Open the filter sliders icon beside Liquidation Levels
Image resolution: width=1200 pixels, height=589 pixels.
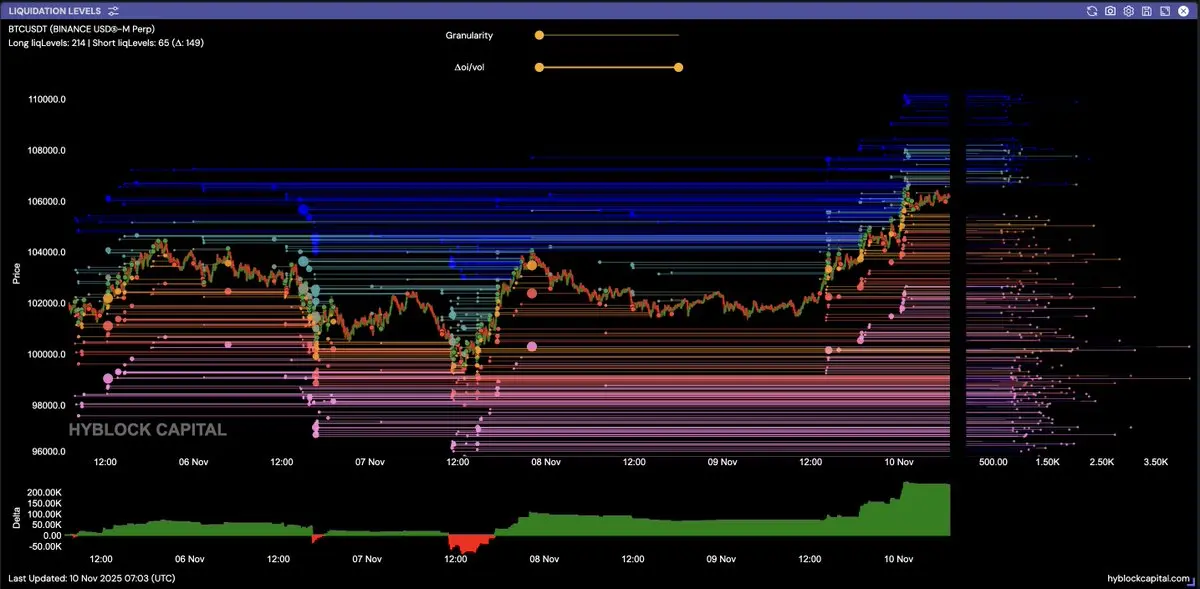tap(113, 11)
